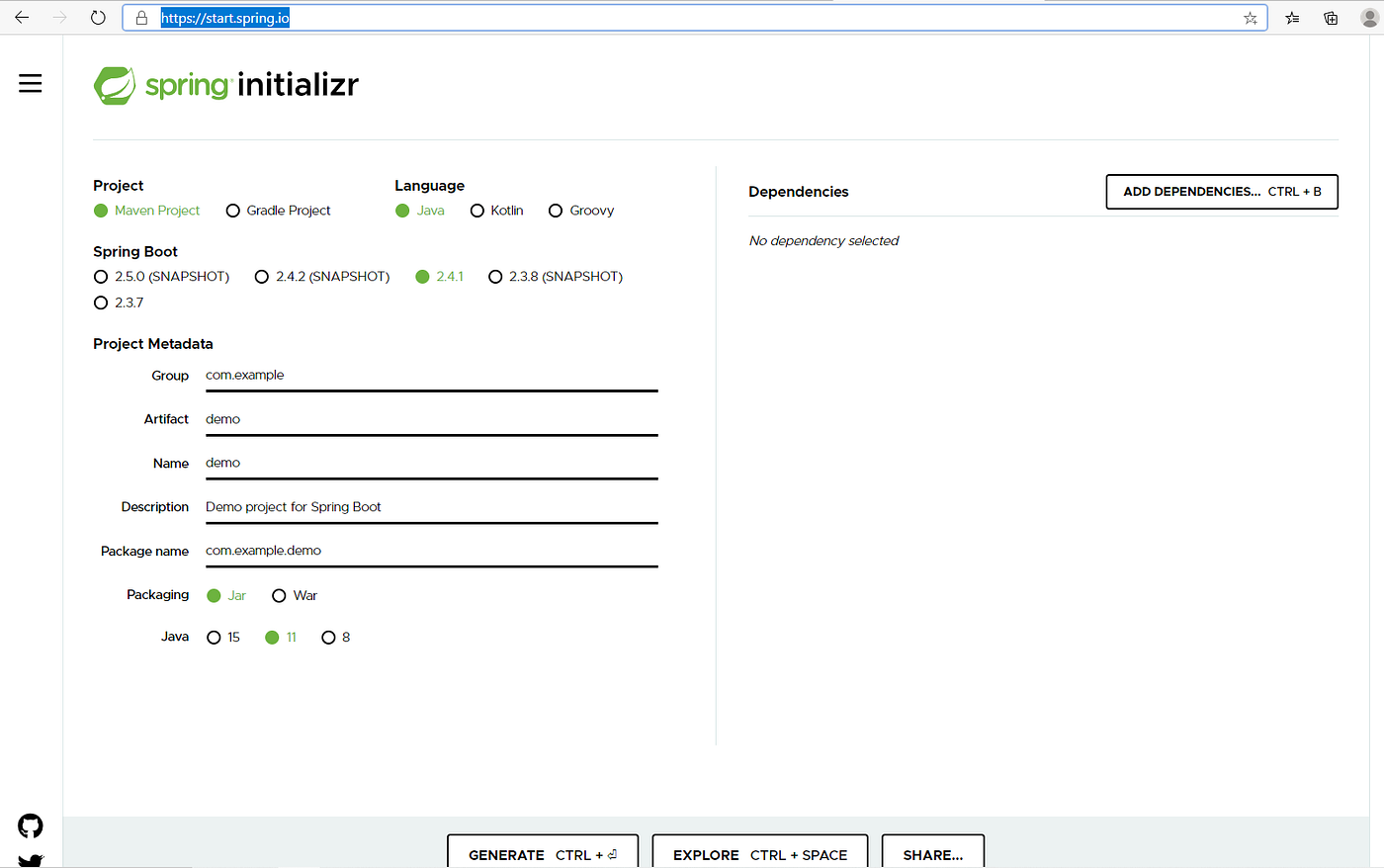Open the hamburger menu in sidebar
Viewport: 1384px width, 868px height.
pyautogui.click(x=31, y=83)
